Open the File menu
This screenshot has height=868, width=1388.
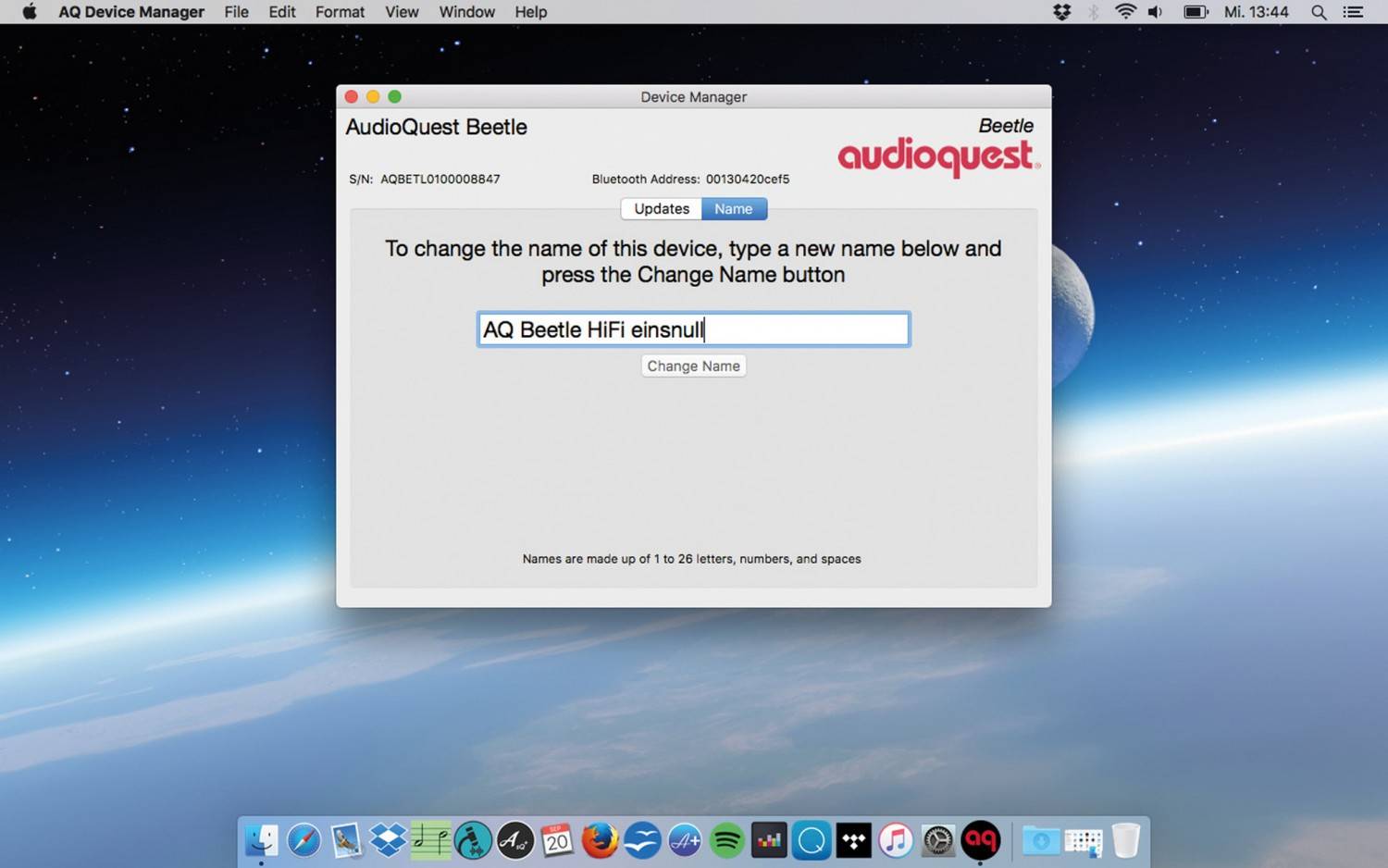click(236, 12)
